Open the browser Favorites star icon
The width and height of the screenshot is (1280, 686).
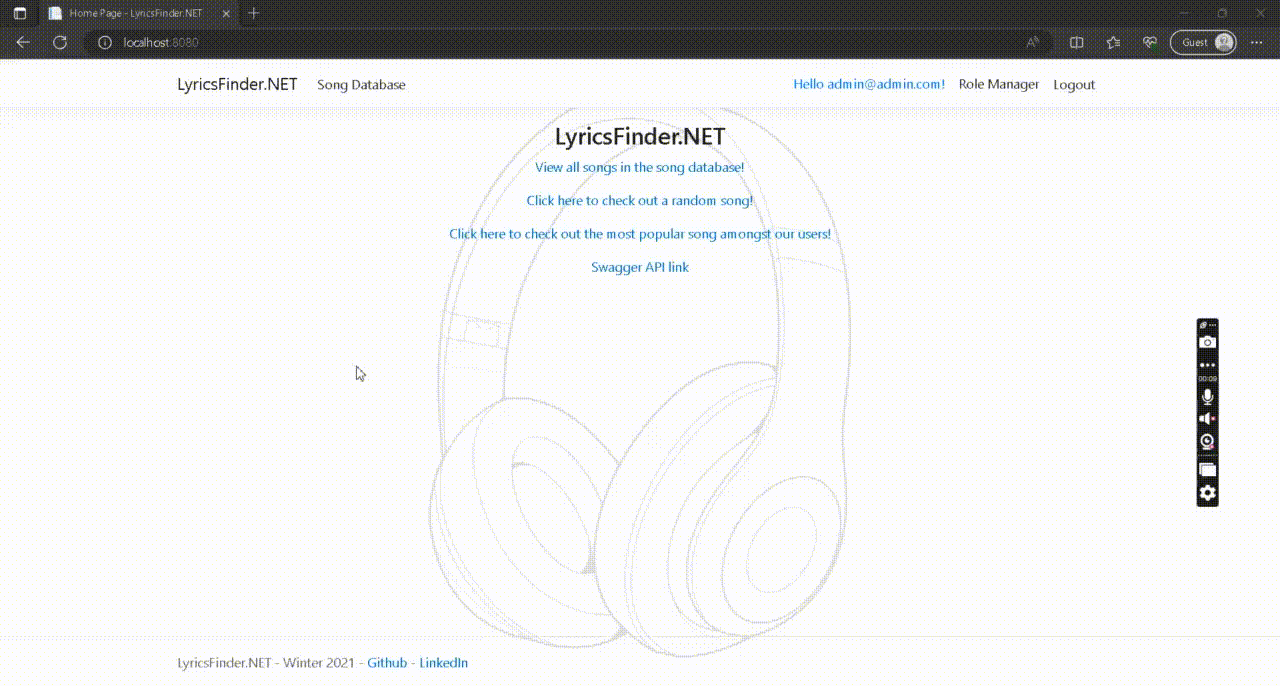[1113, 42]
